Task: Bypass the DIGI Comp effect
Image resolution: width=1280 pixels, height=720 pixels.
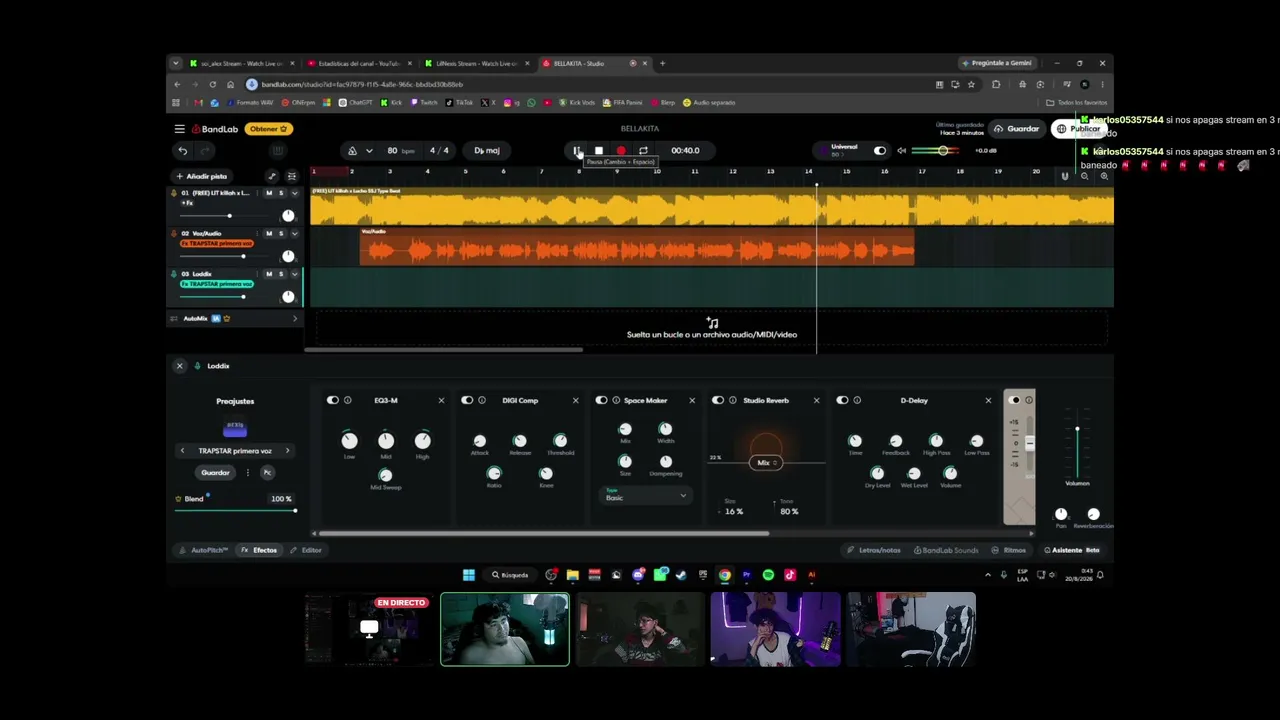Action: (467, 400)
